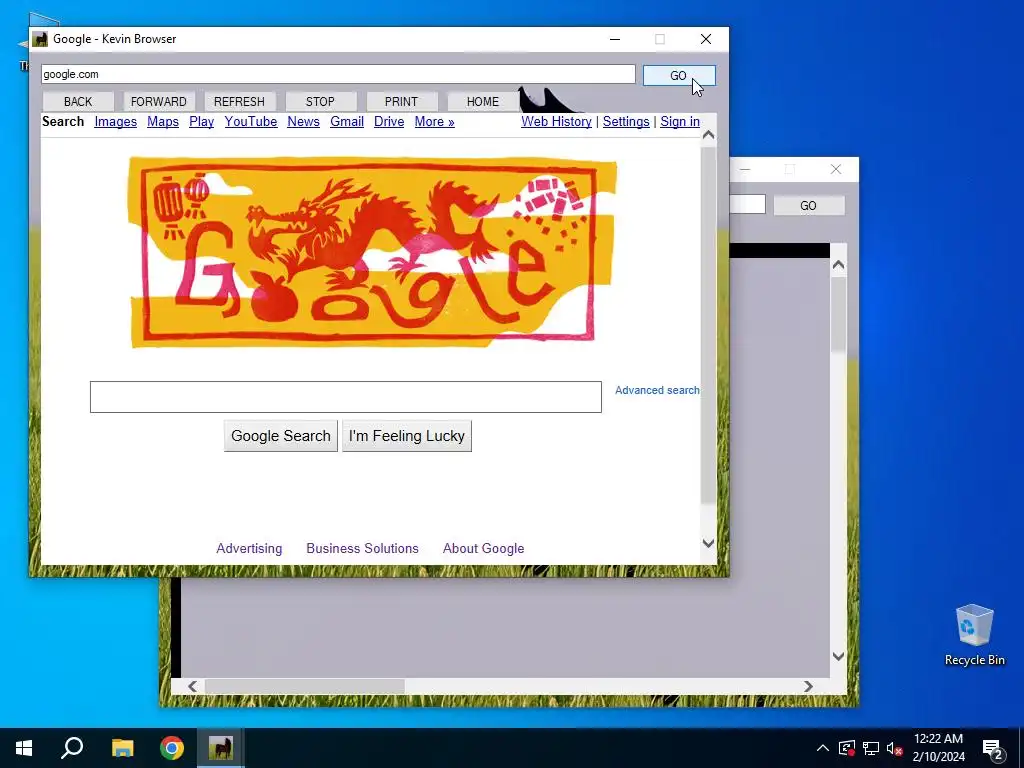Click the STOP button
Viewport: 1024px width, 768px height.
click(x=320, y=101)
